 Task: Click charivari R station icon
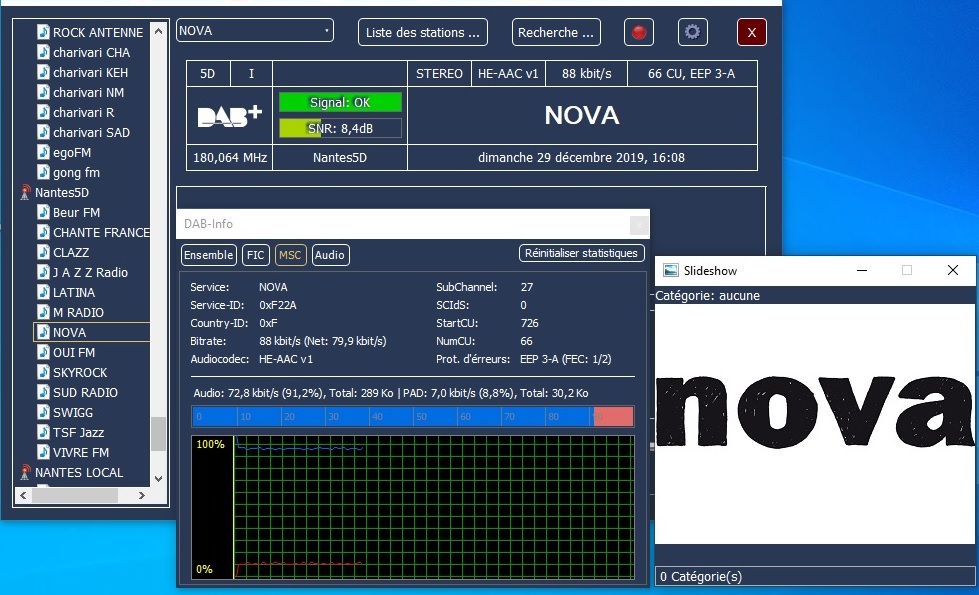pos(43,112)
